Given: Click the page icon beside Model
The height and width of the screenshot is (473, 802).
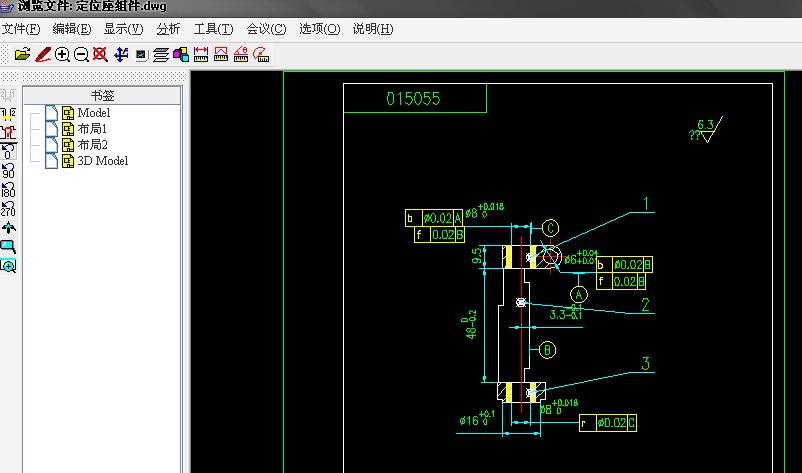Looking at the screenshot, I should (x=51, y=112).
